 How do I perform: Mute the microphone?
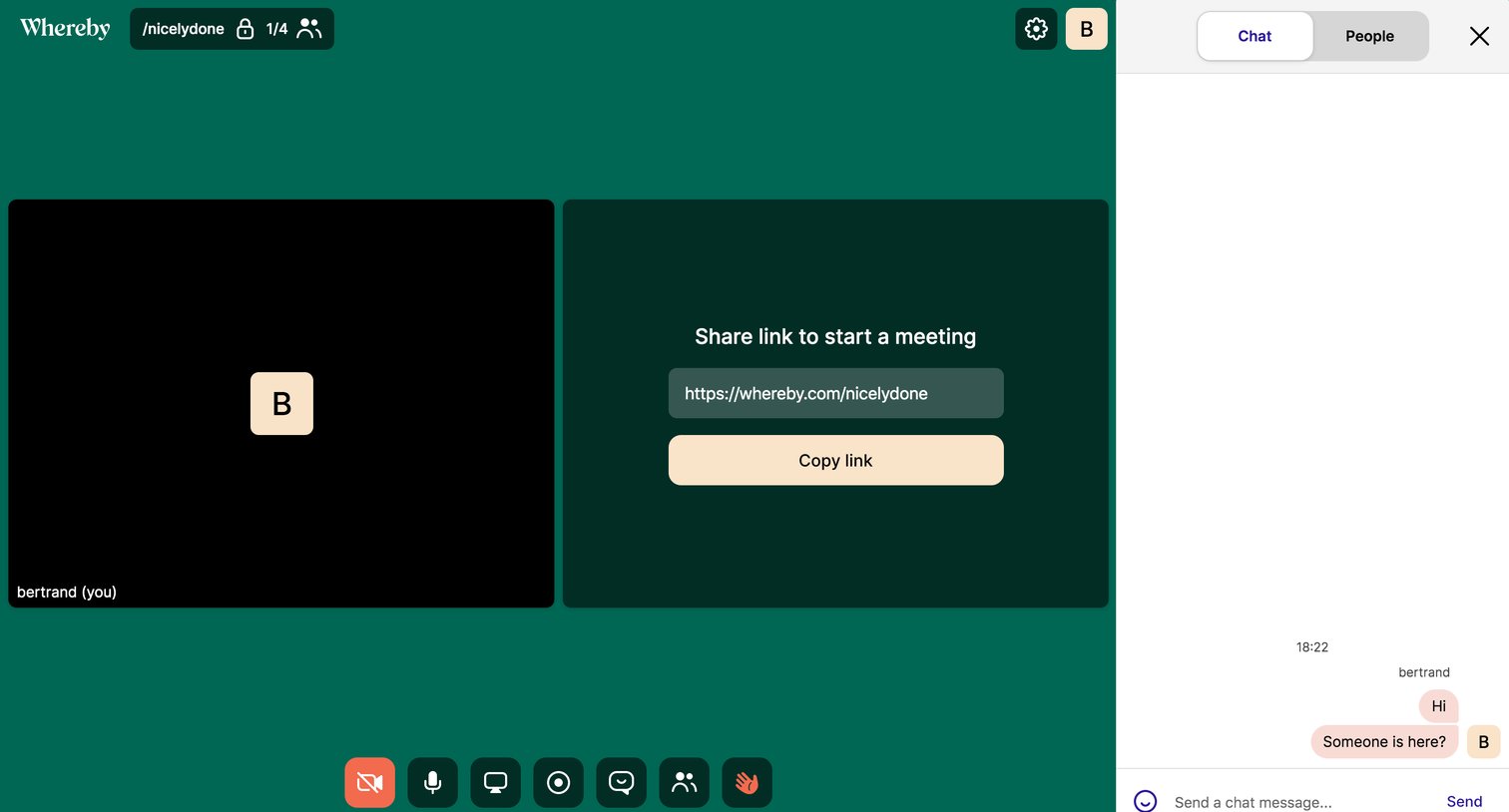[432, 782]
